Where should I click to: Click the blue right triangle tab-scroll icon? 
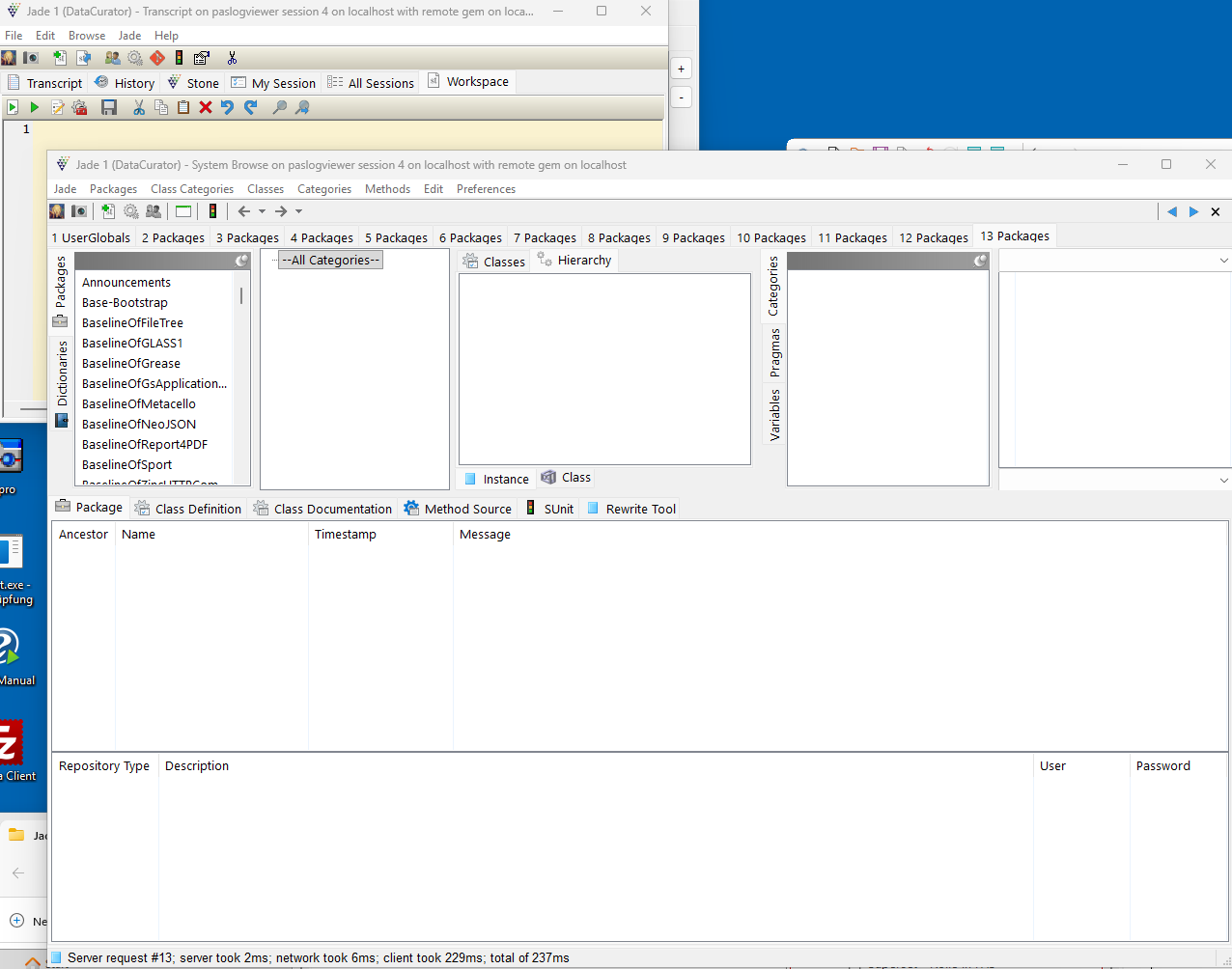tap(1194, 211)
